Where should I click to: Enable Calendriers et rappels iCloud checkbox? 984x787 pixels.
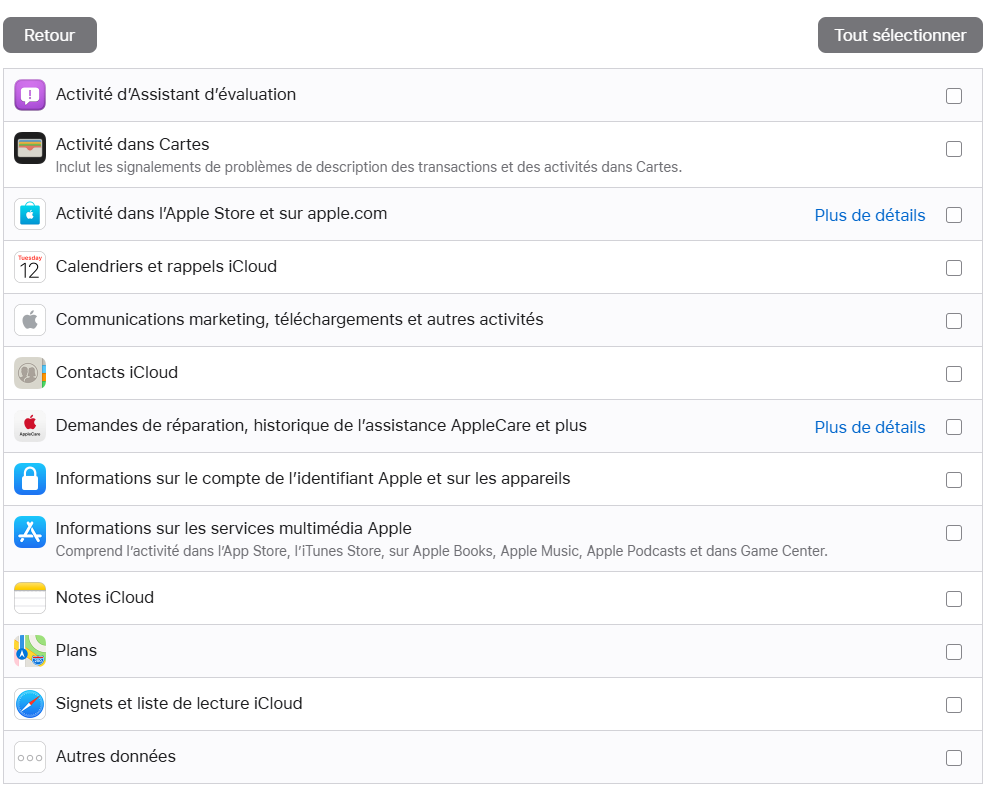(x=954, y=268)
